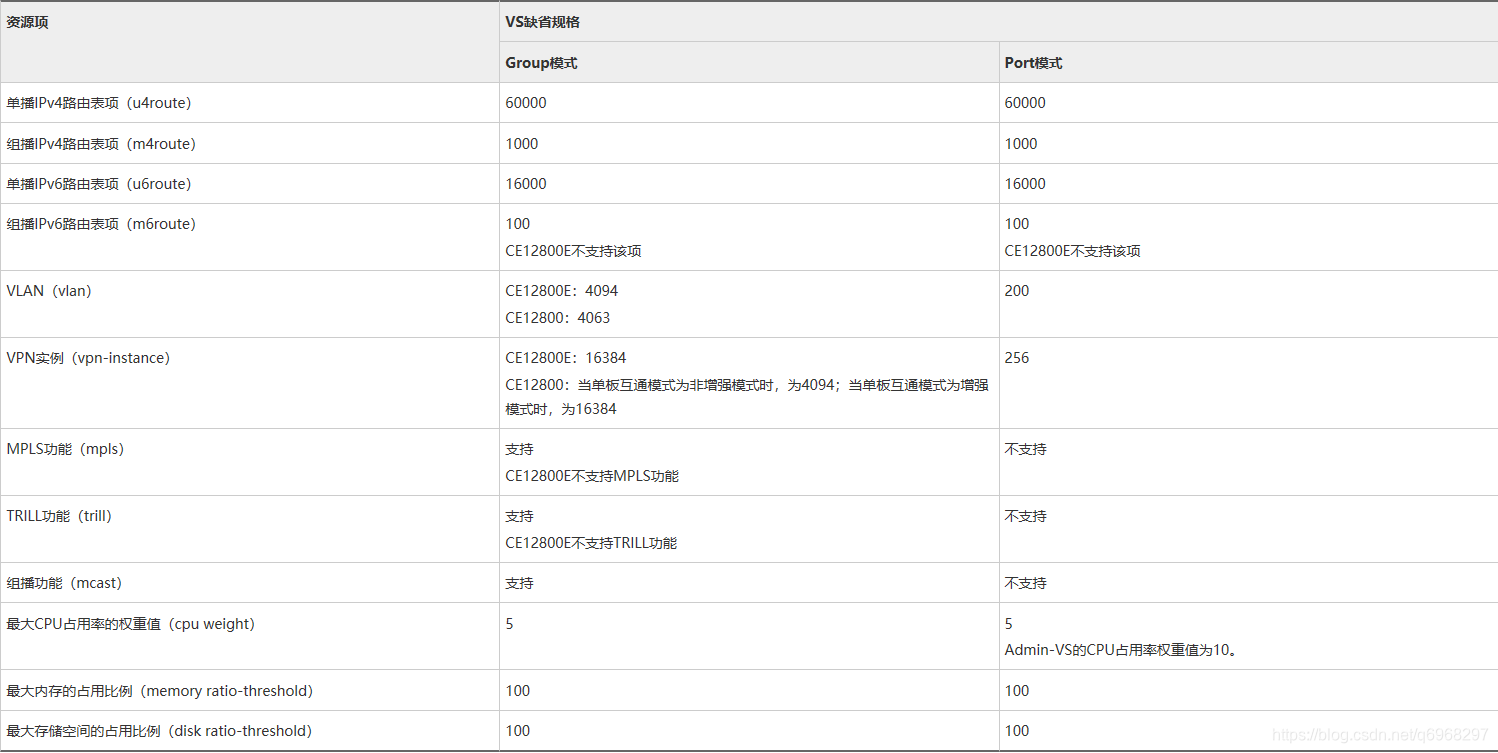Viewport: 1498px width, 753px height.
Task: Click Port模式 note CE12800E不支持该项
Action: click(x=1072, y=251)
